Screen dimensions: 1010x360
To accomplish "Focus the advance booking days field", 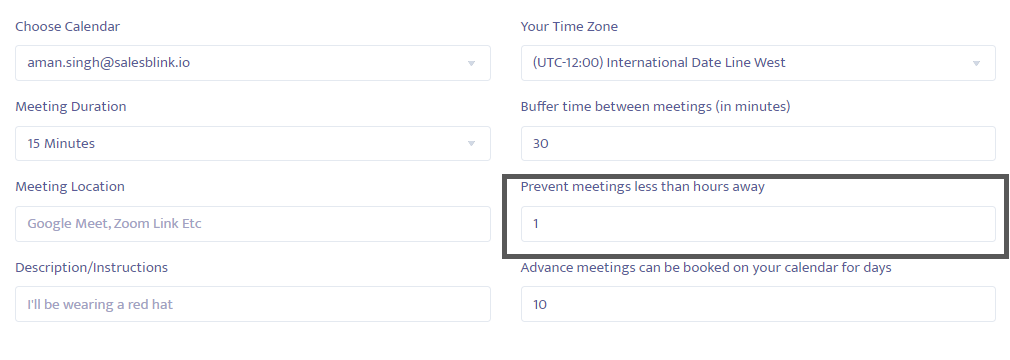I will [x=758, y=304].
